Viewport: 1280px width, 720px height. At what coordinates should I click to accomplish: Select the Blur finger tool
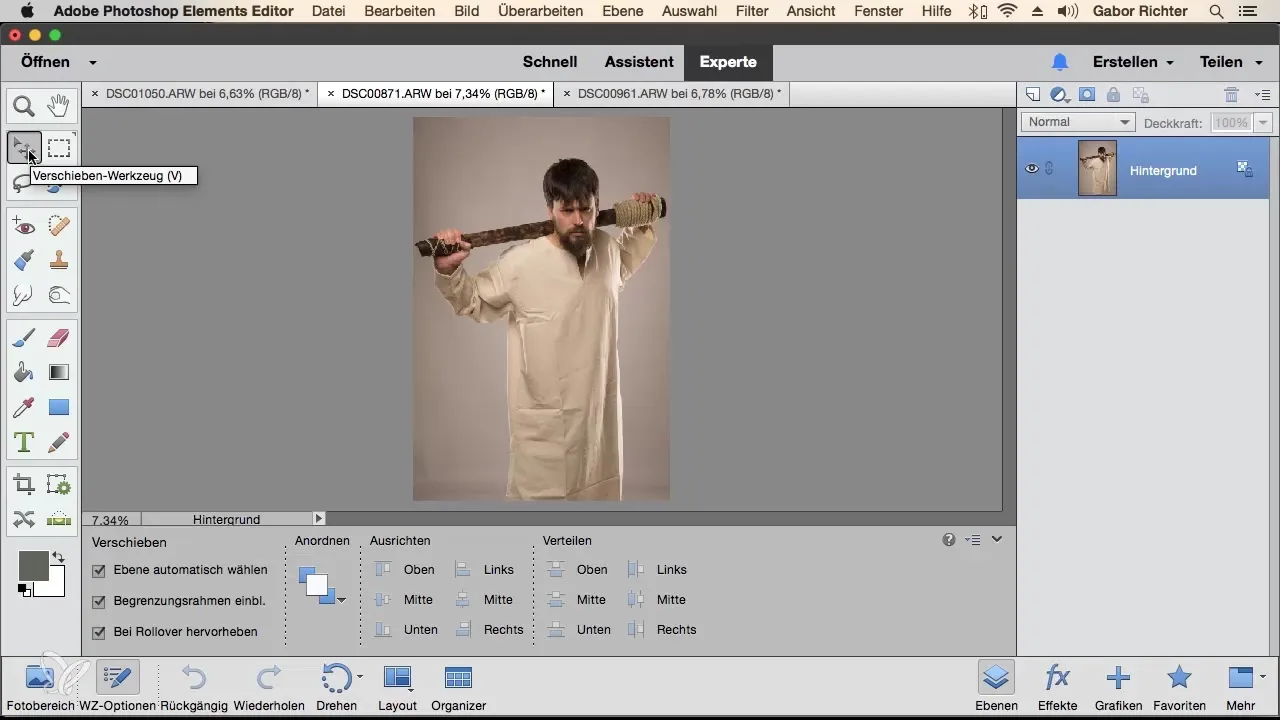[x=24, y=295]
